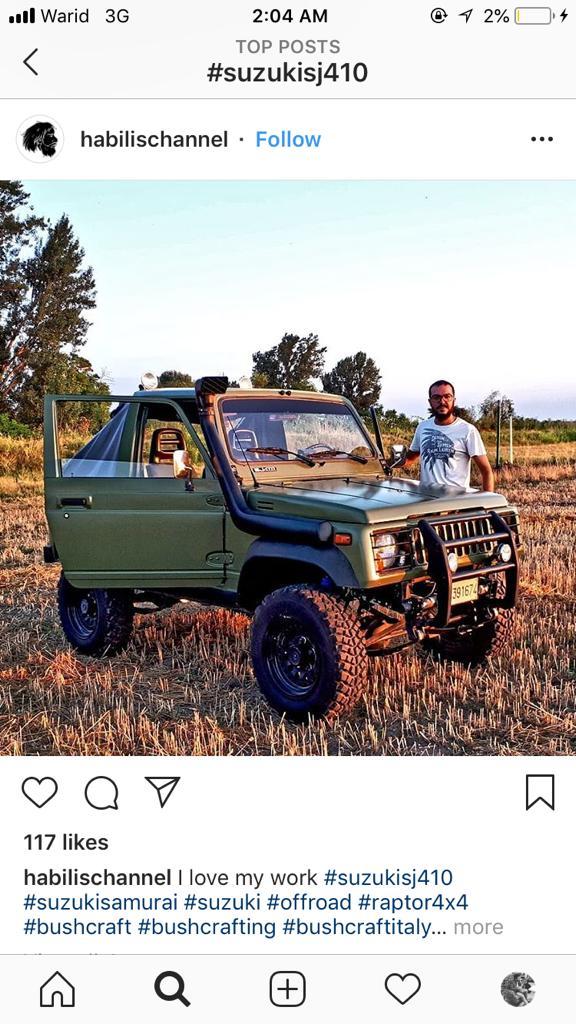Image resolution: width=576 pixels, height=1024 pixels.
Task: Open the Search tab magnifier
Action: point(172,989)
